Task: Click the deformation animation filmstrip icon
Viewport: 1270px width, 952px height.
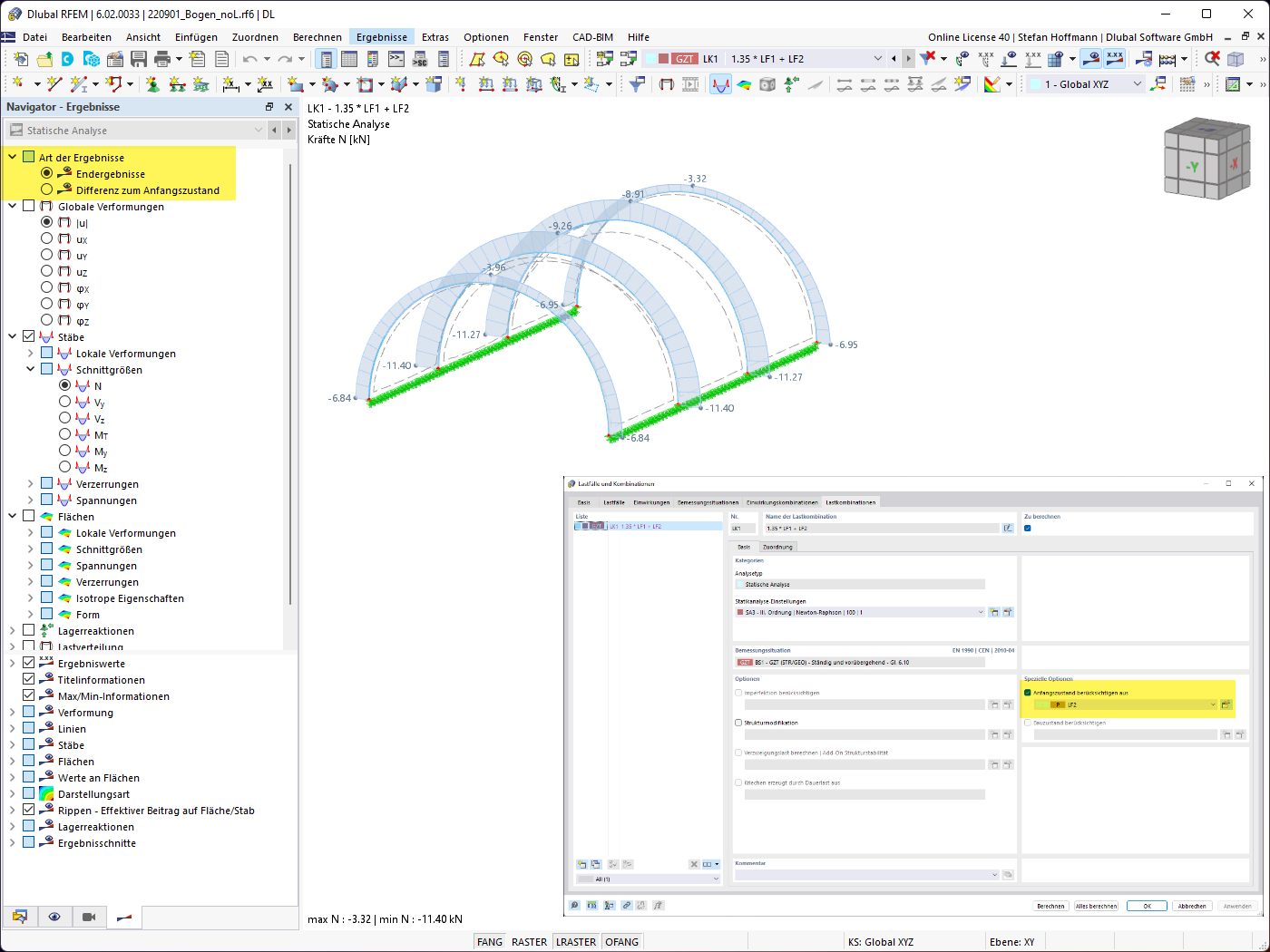Action: pyautogui.click(x=690, y=84)
